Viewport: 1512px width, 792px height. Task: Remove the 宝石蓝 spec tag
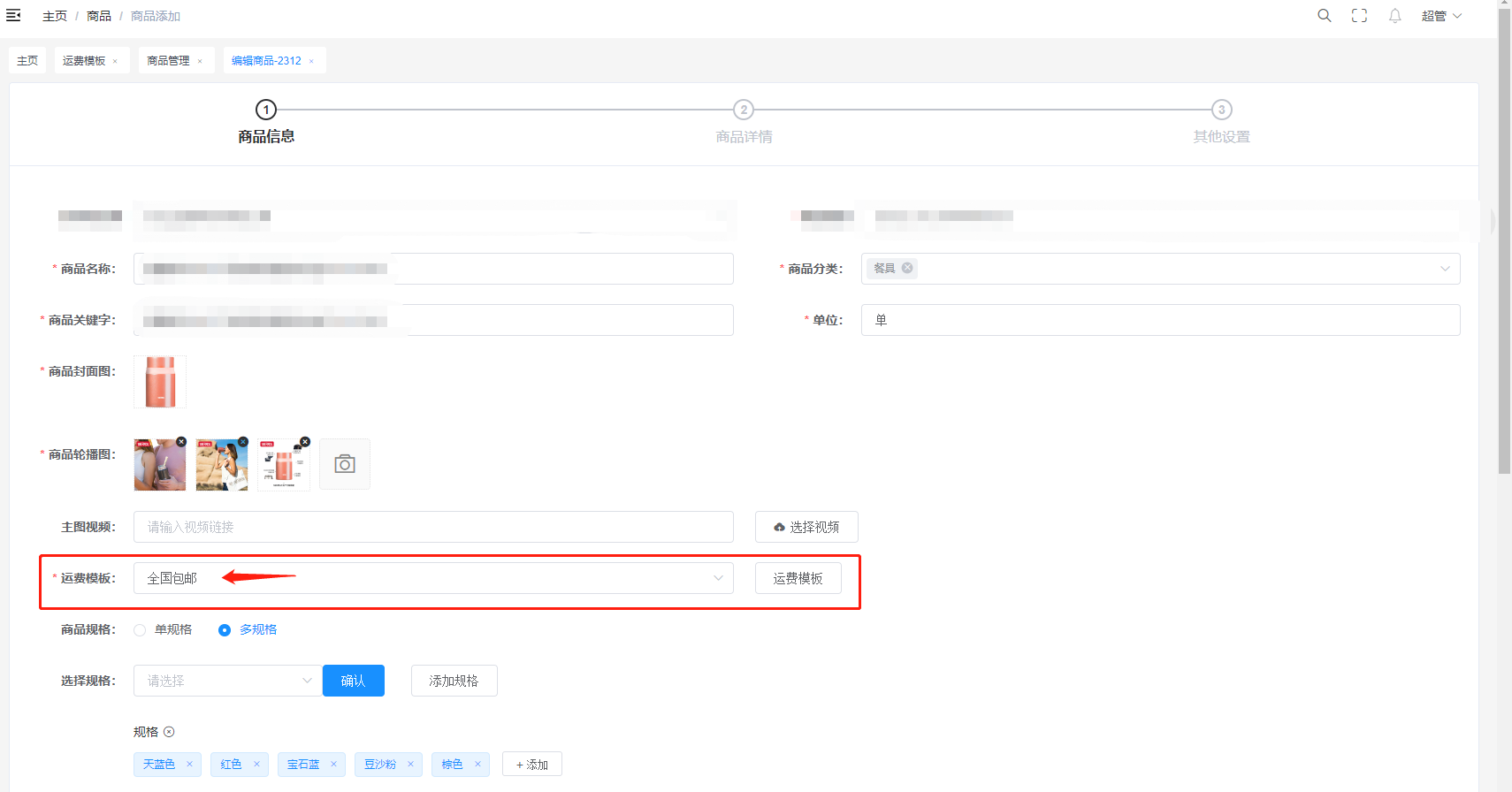pyautogui.click(x=333, y=765)
